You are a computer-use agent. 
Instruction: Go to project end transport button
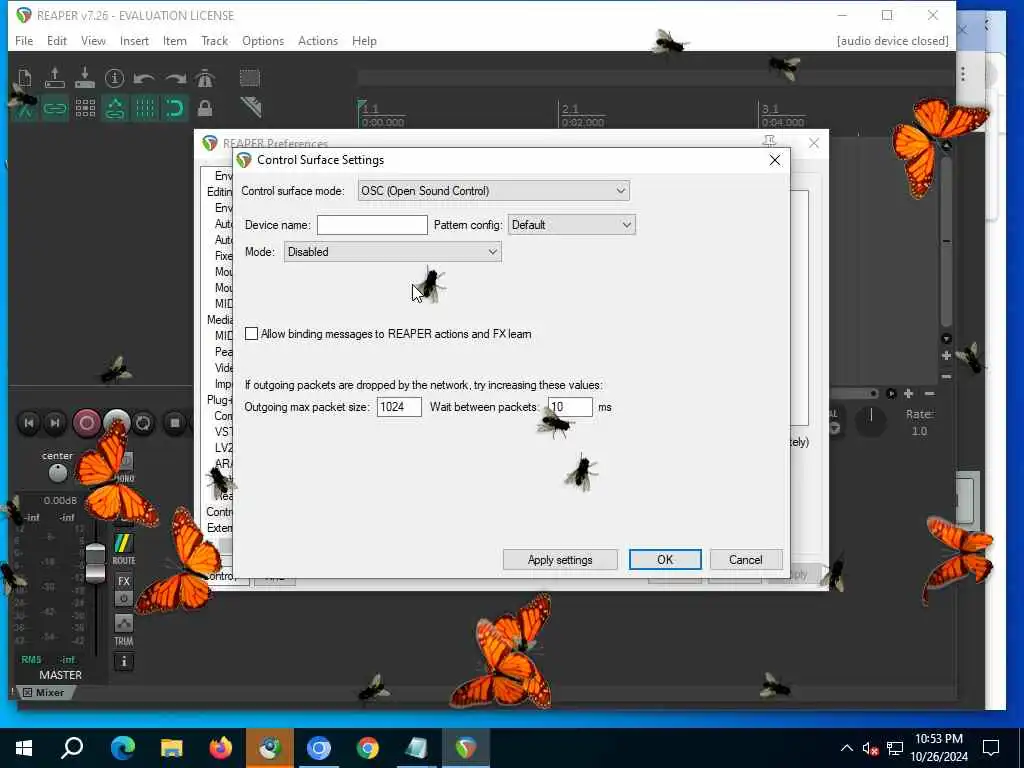pyautogui.click(x=55, y=423)
